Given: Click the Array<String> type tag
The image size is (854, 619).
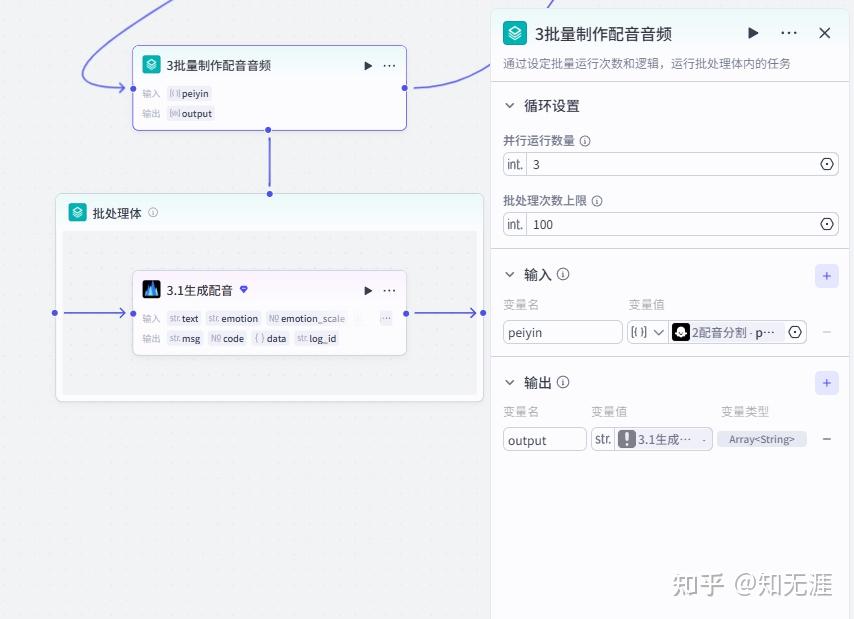Looking at the screenshot, I should pyautogui.click(x=761, y=439).
